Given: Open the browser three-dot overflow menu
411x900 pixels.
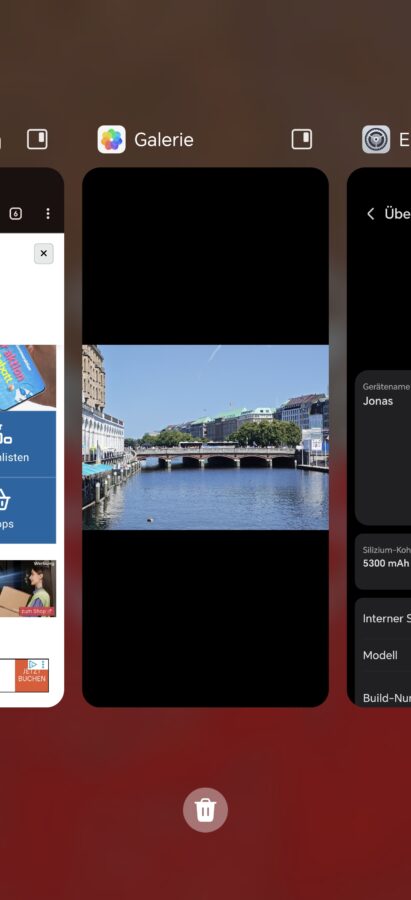Looking at the screenshot, I should 48,214.
